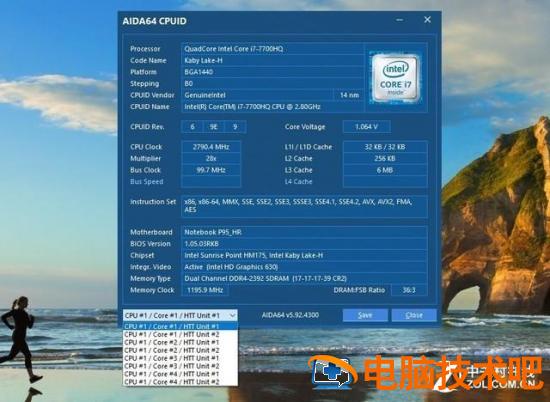The height and width of the screenshot is (402, 550).
Task: Click the memory type value Dual Channel DDR4-2392
Action: [304, 278]
